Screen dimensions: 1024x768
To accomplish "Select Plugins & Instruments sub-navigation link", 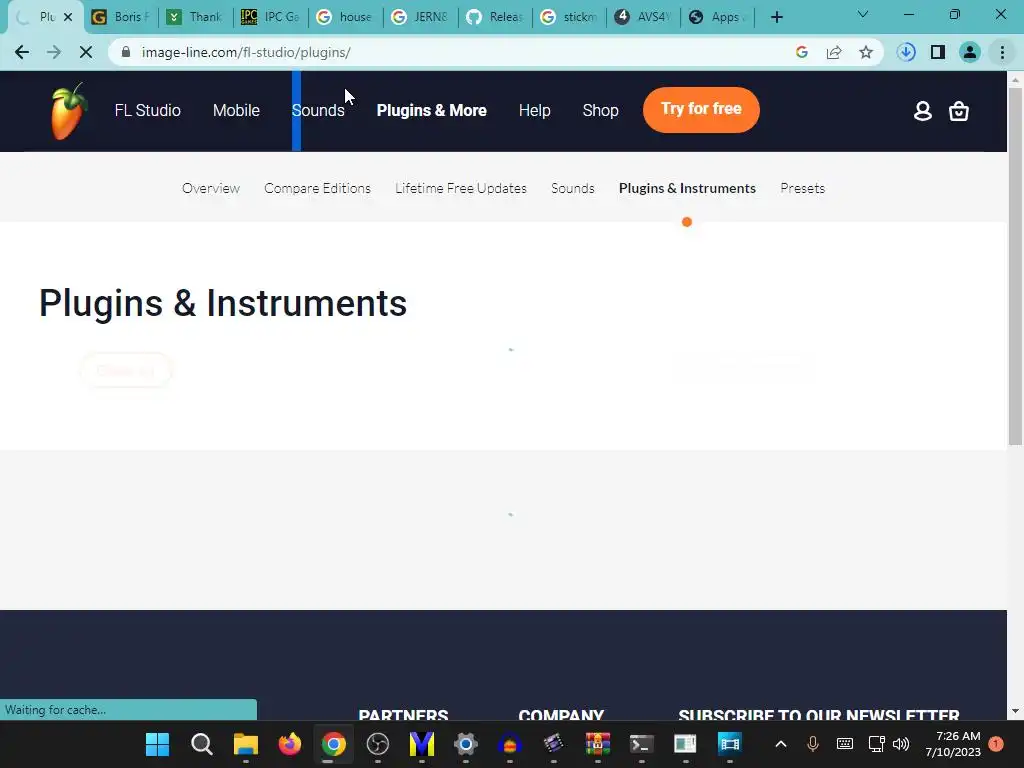I will (687, 188).
